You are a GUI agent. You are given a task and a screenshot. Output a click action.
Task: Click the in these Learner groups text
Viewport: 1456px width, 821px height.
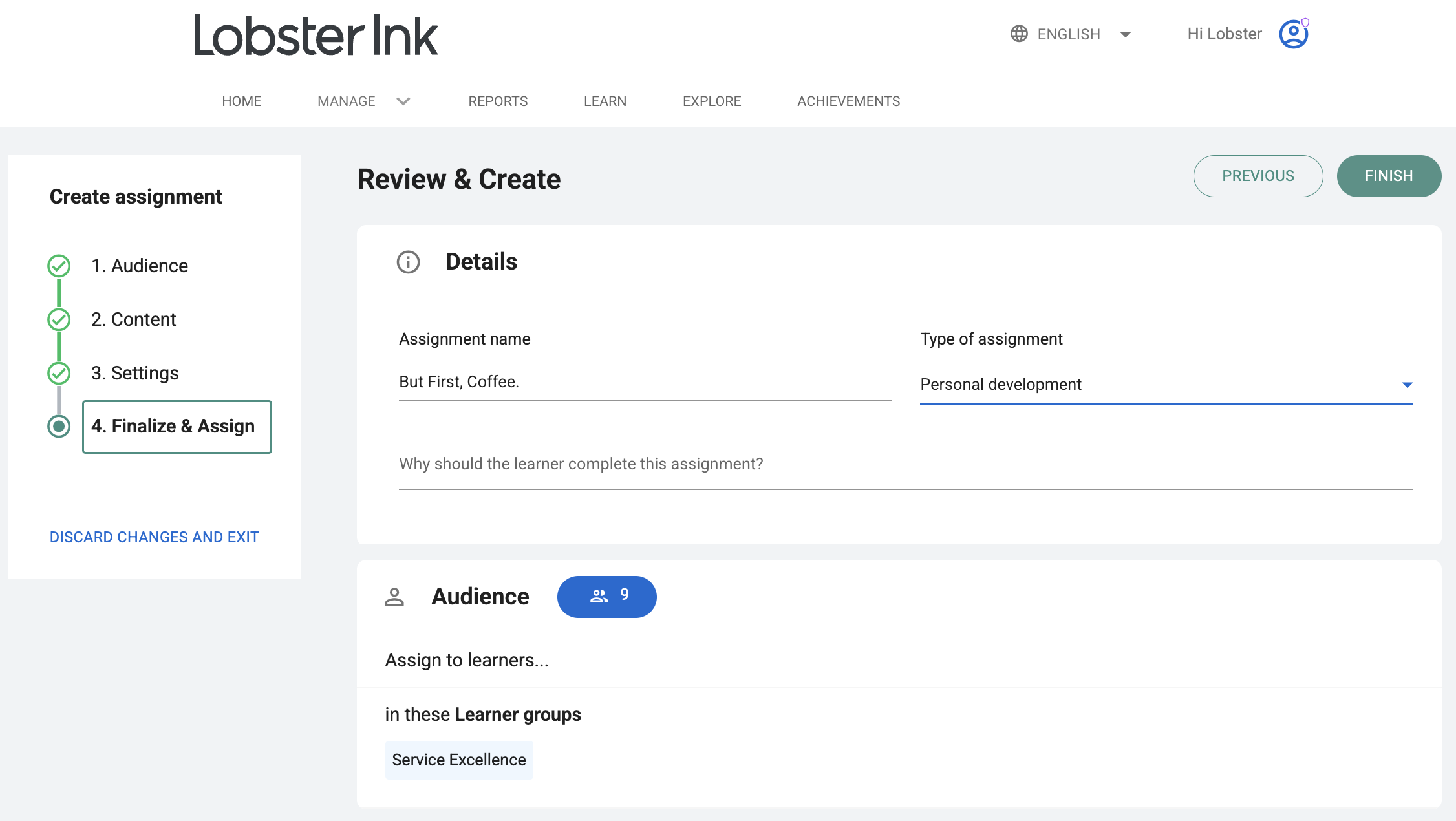(483, 714)
